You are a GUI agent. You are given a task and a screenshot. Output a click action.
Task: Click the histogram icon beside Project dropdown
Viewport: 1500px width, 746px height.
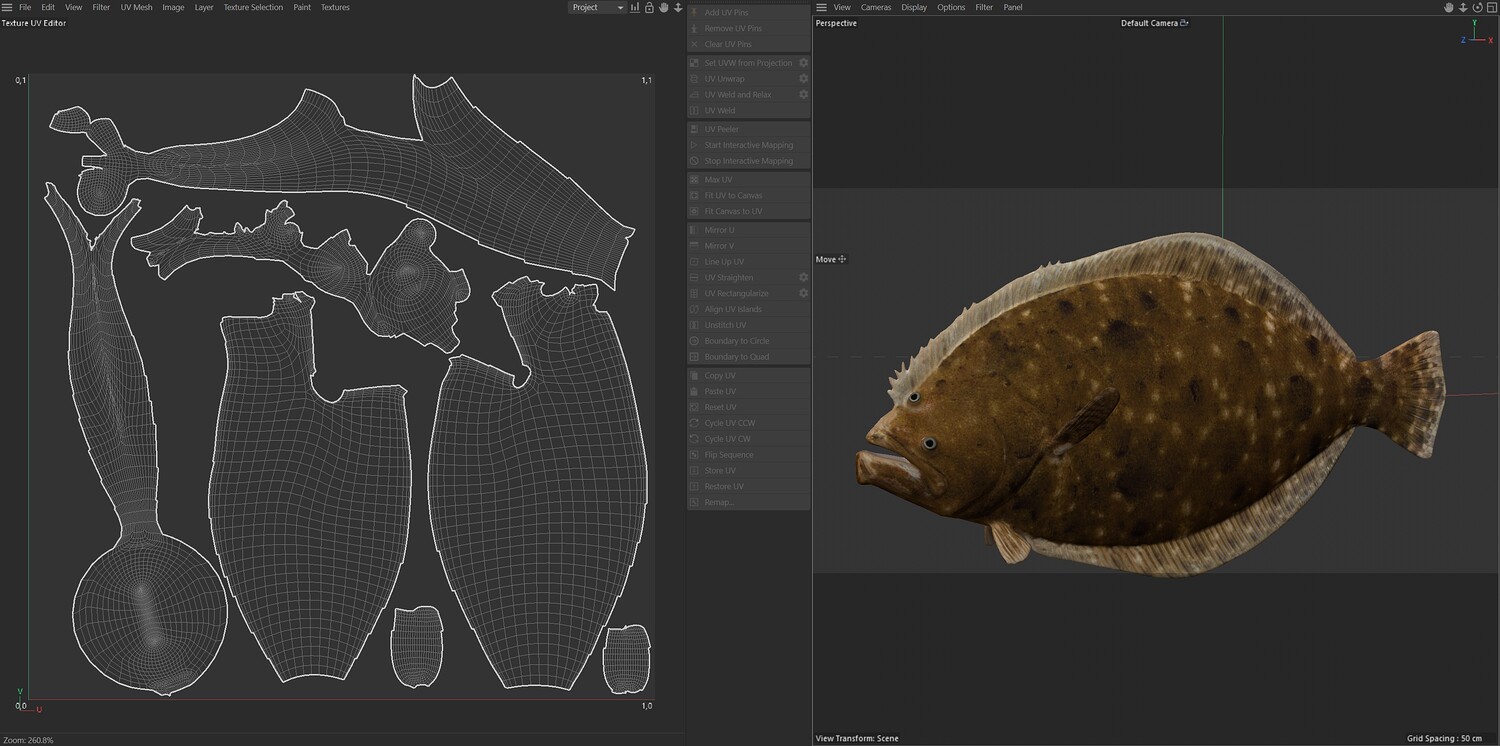pyautogui.click(x=635, y=7)
